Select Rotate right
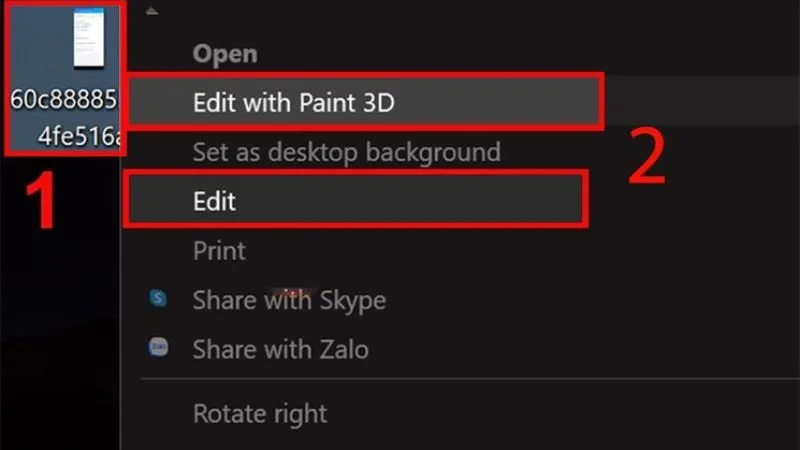800x450 pixels. click(260, 414)
